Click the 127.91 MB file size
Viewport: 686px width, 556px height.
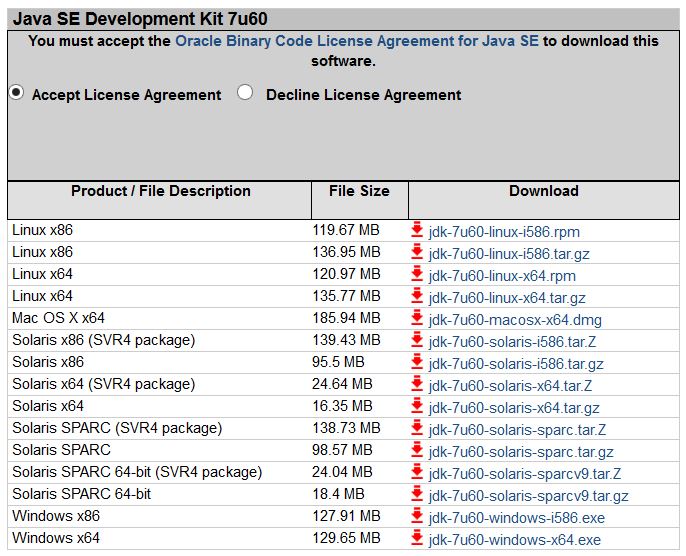(x=346, y=516)
